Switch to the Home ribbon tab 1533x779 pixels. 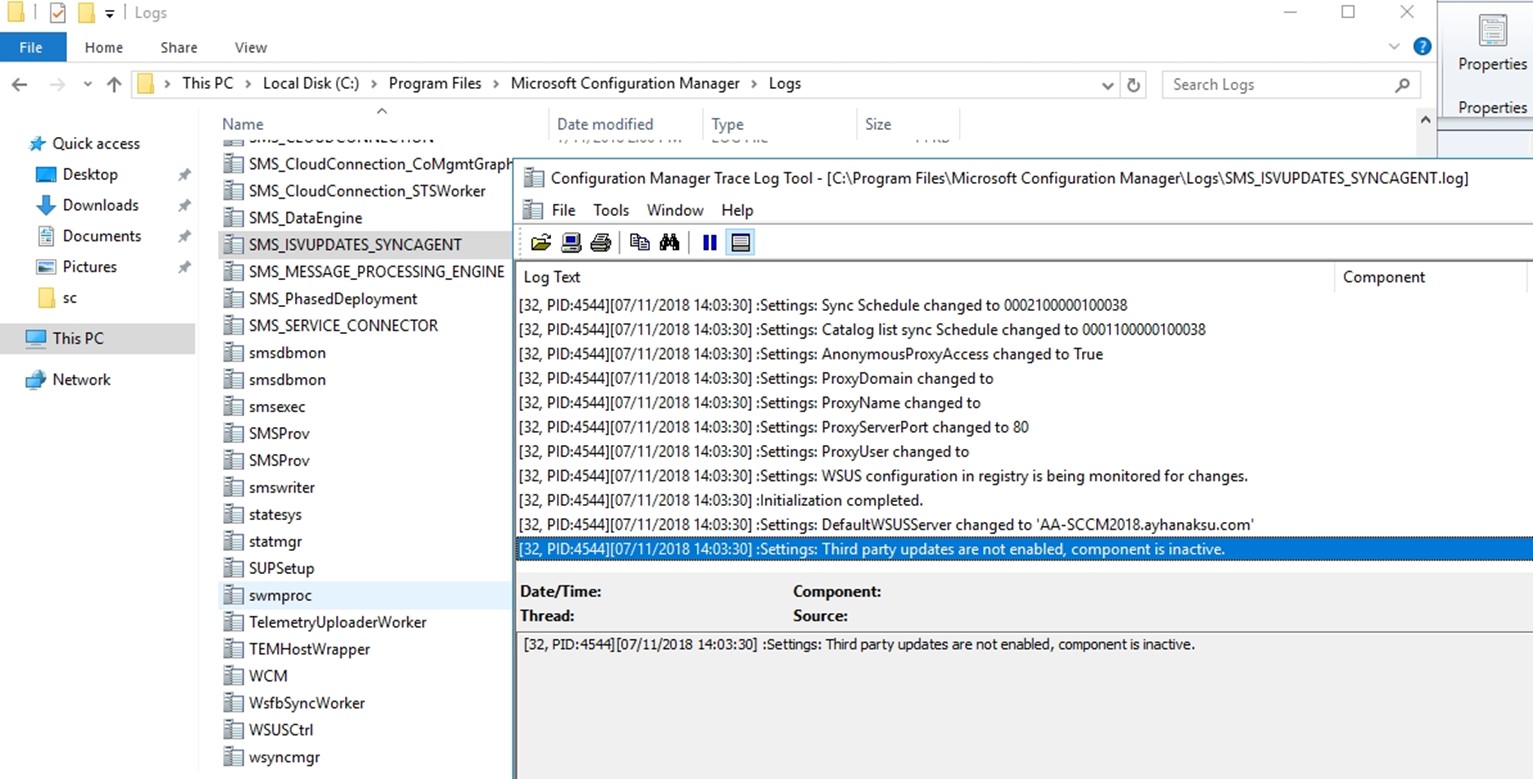coord(104,47)
